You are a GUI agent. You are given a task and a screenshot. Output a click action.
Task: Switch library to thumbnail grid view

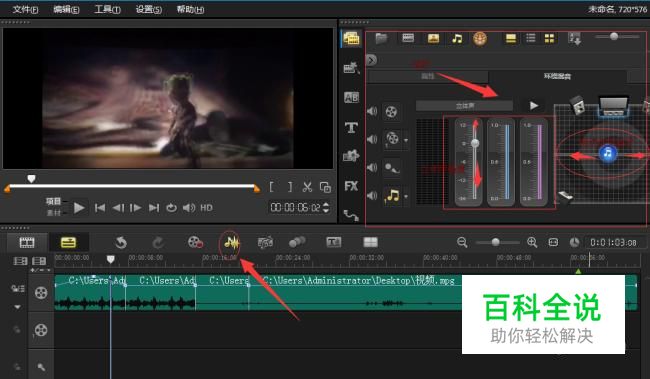(x=549, y=39)
